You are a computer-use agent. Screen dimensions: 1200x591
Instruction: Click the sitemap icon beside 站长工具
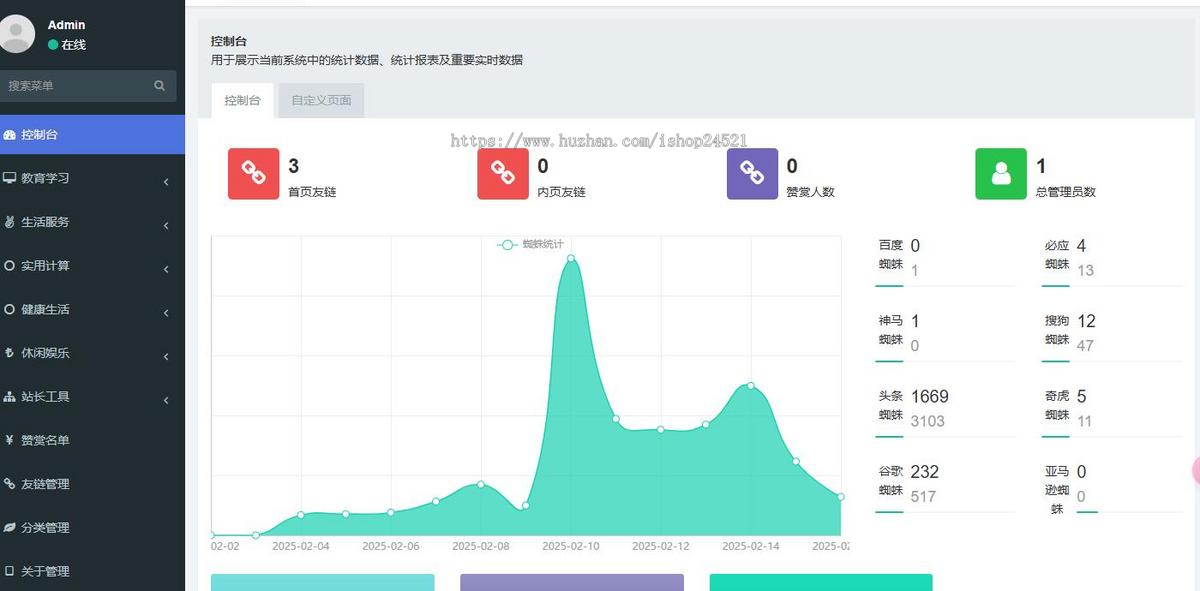(9, 397)
